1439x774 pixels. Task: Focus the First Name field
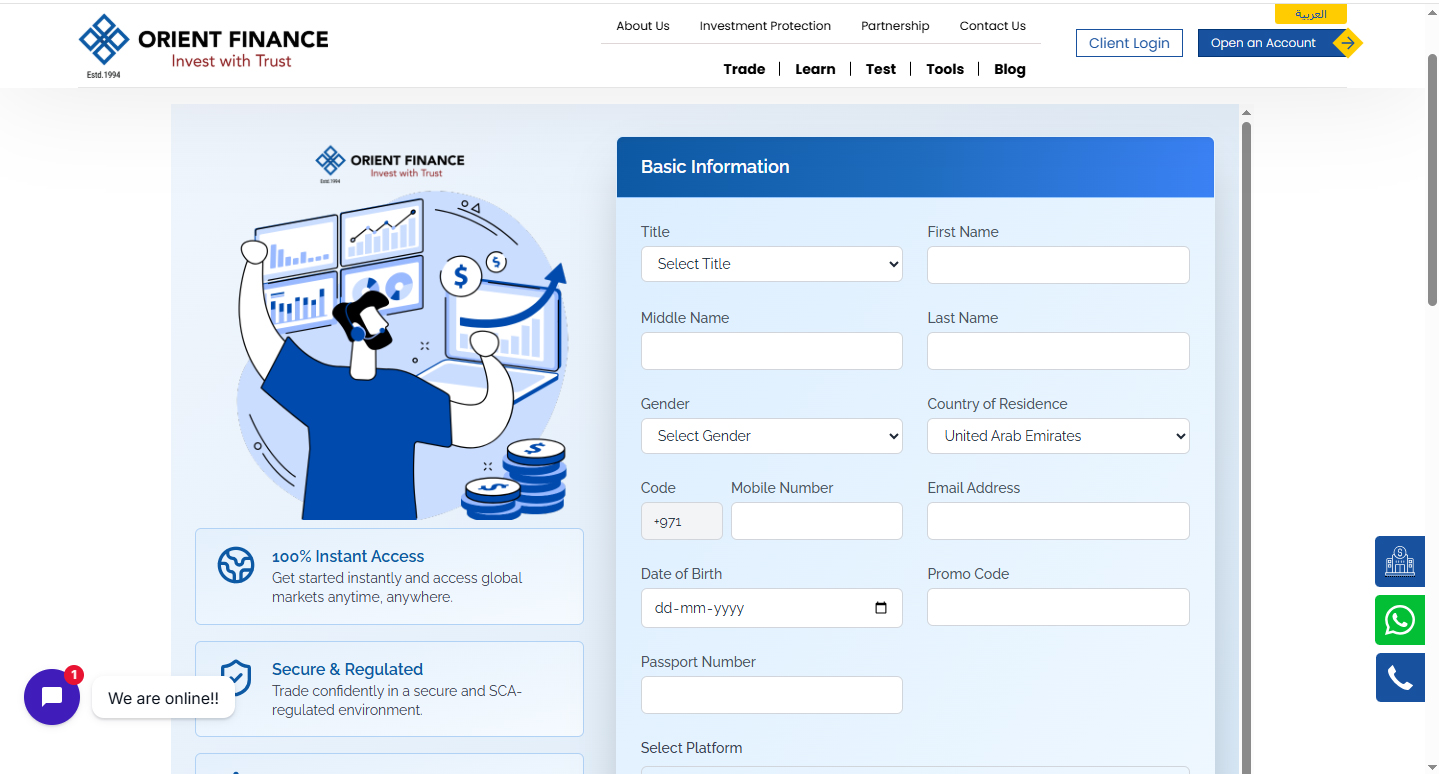pyautogui.click(x=1058, y=265)
